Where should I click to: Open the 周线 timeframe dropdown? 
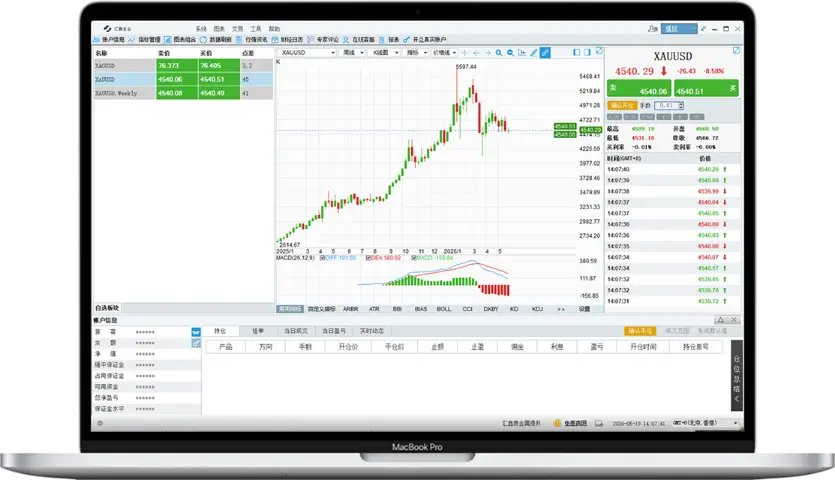[353, 53]
